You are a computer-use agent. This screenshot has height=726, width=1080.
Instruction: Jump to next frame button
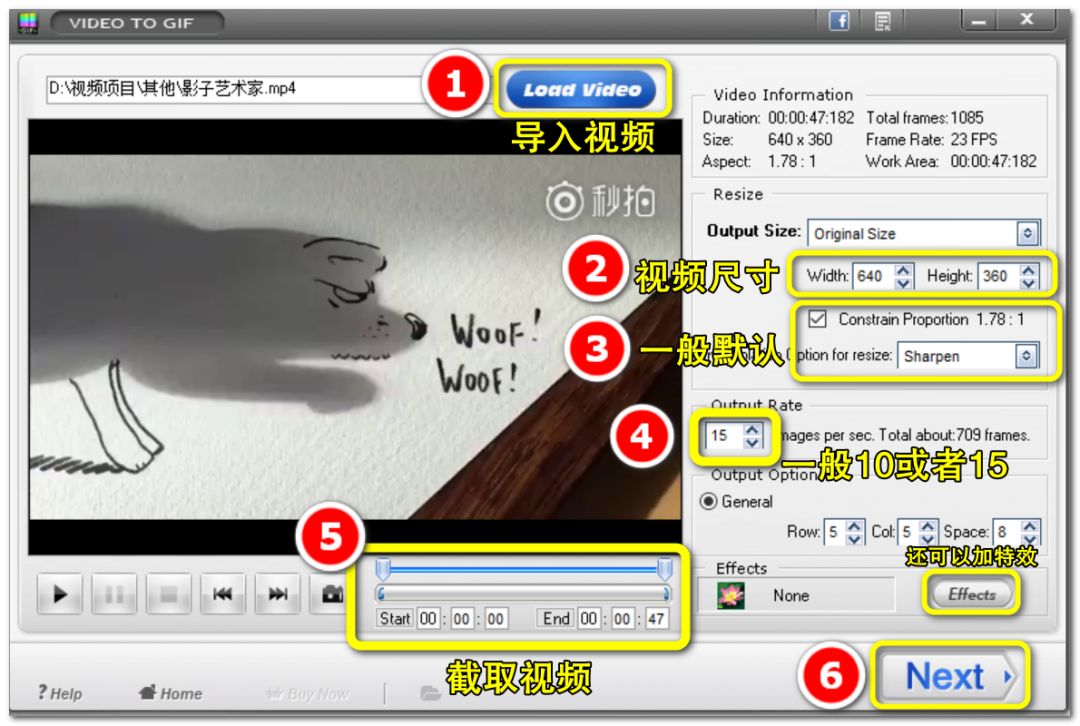(x=278, y=593)
